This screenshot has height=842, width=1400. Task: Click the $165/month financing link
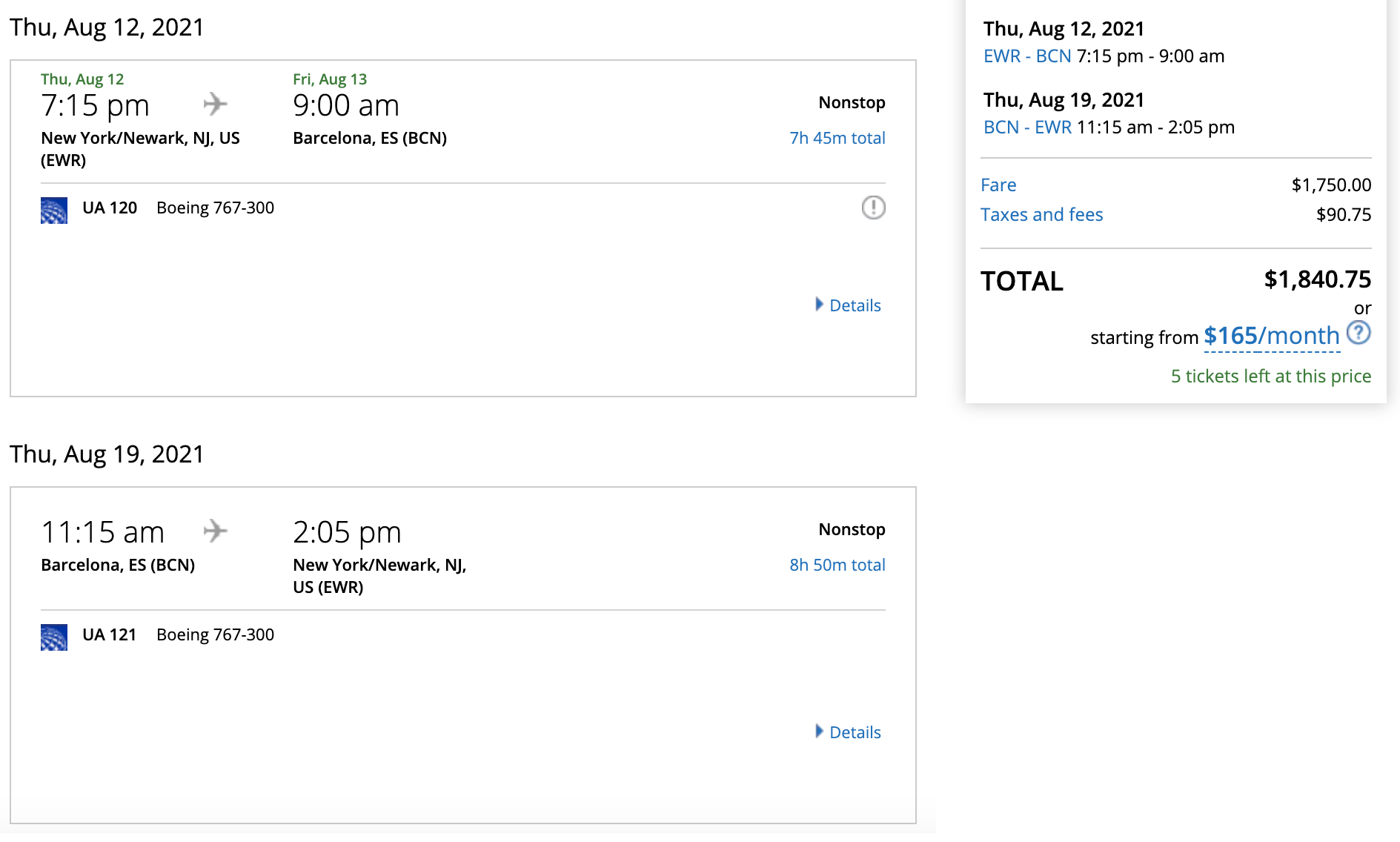click(x=1271, y=337)
